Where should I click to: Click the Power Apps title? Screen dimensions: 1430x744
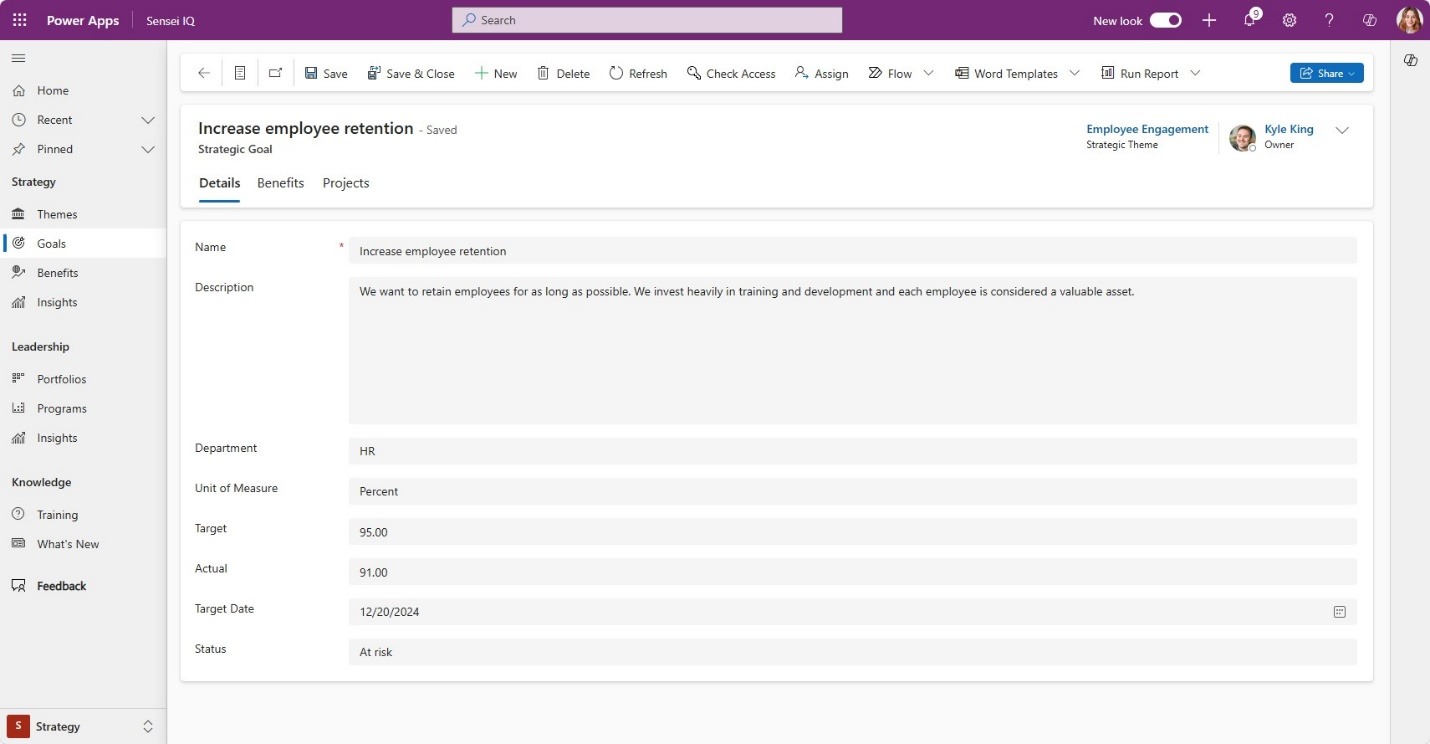83,20
